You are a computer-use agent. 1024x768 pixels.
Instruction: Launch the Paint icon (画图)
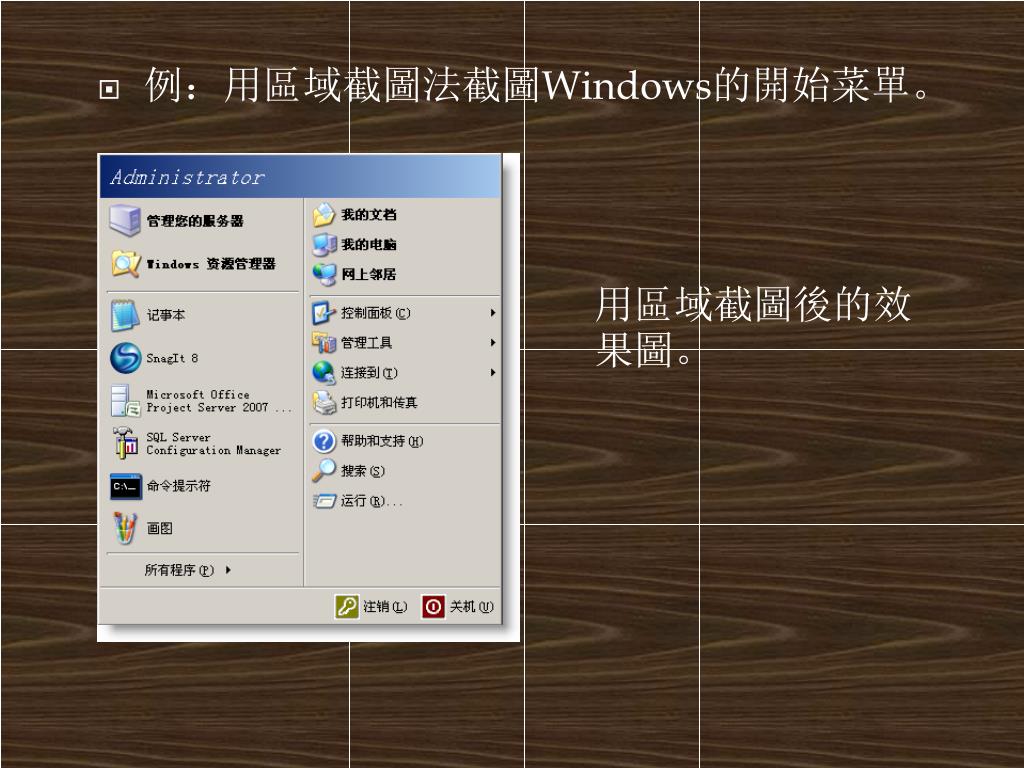(x=125, y=528)
